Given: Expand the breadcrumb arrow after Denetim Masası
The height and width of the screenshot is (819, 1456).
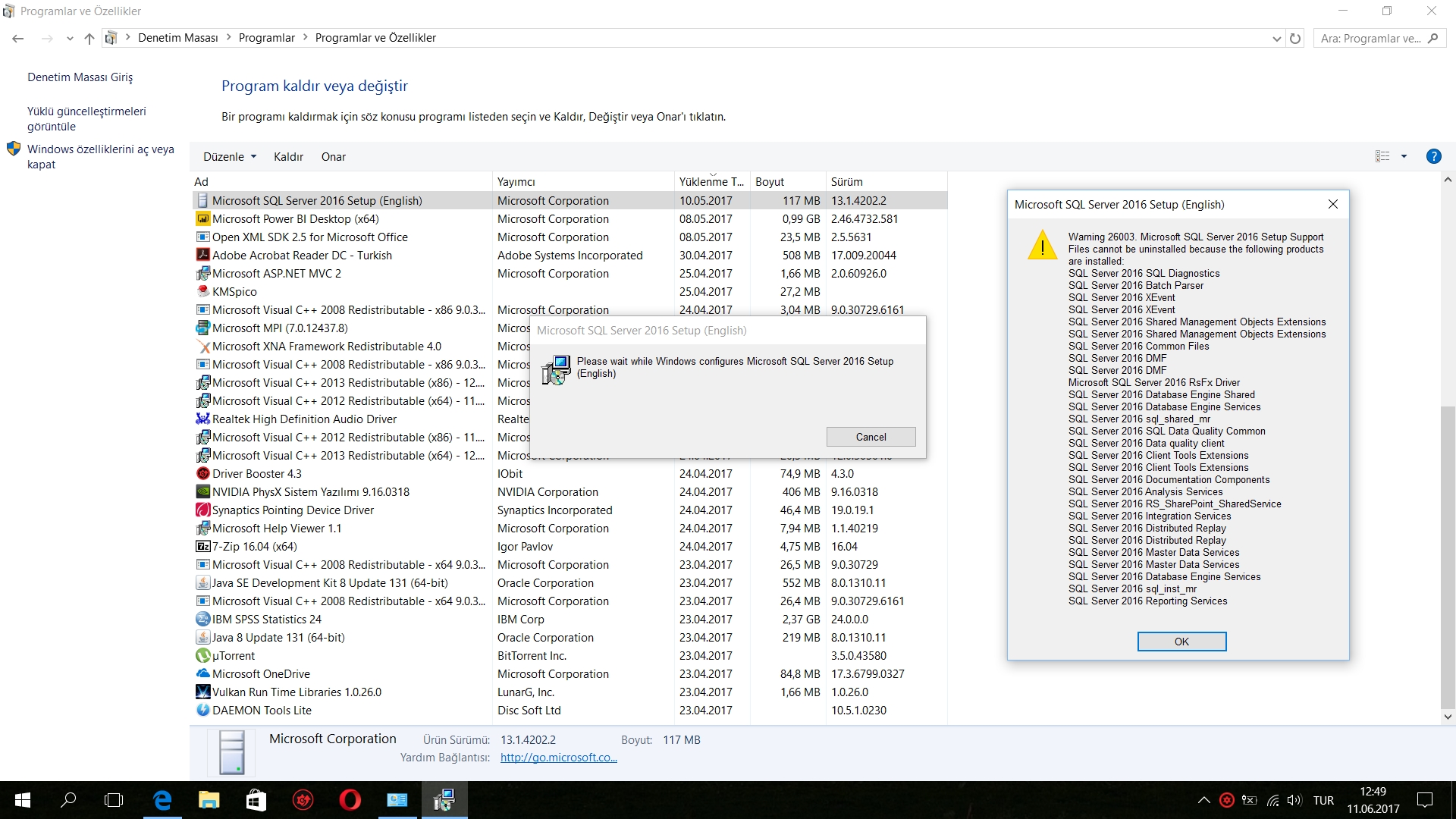Looking at the screenshot, I should click(228, 38).
